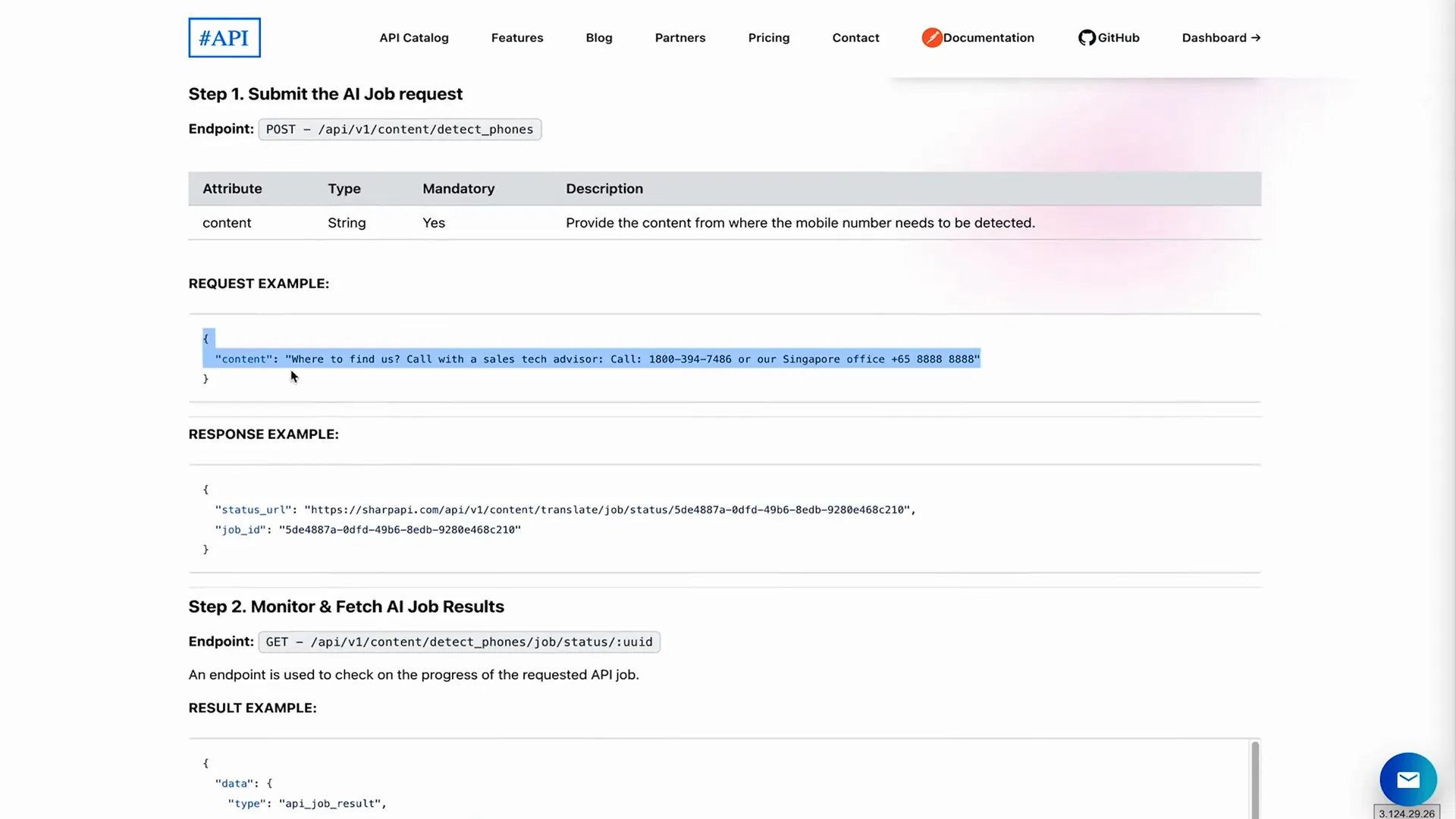
Task: Go to the Blog page
Action: (x=599, y=38)
